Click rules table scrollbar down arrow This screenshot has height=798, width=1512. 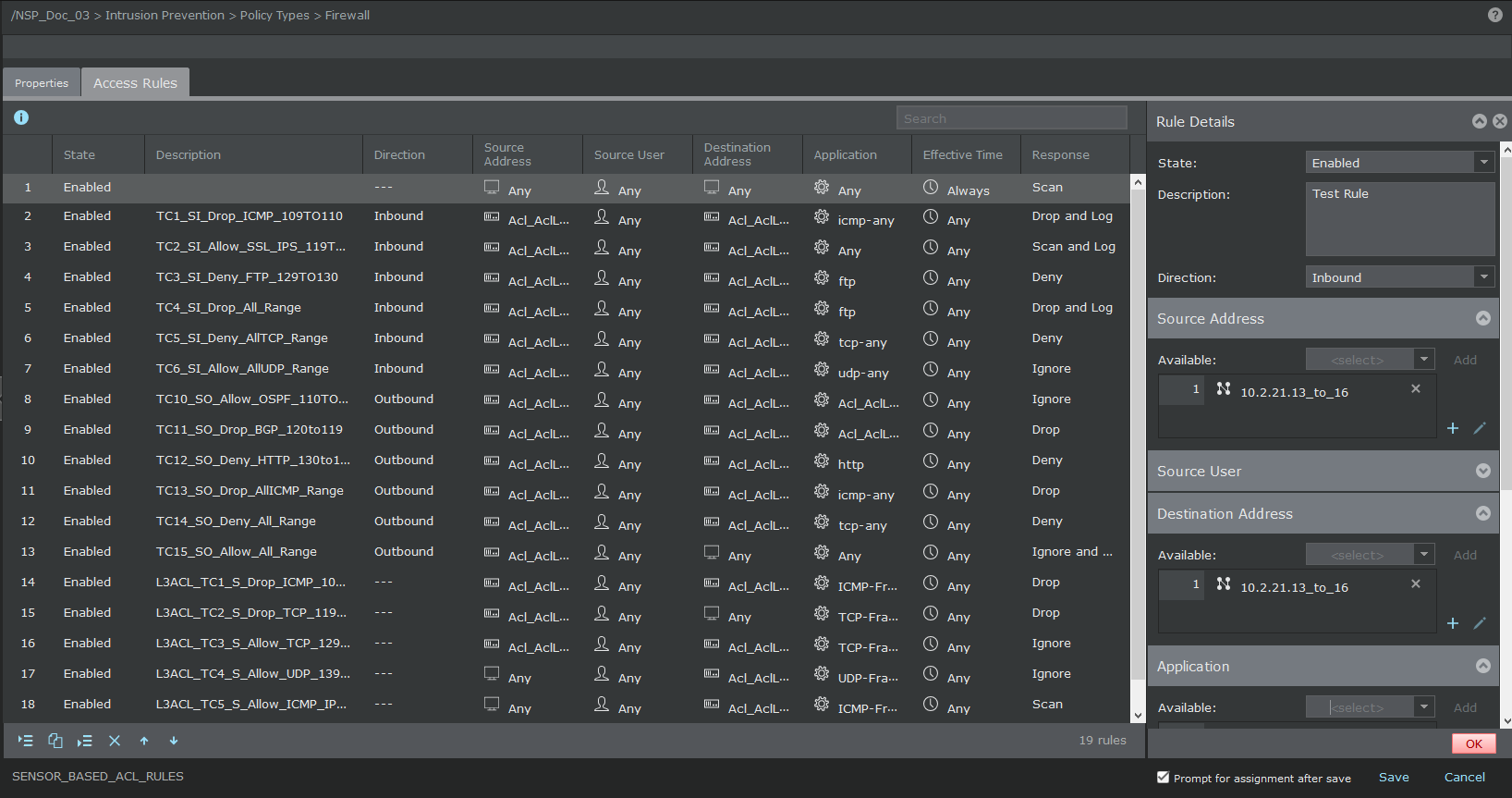tap(1138, 716)
